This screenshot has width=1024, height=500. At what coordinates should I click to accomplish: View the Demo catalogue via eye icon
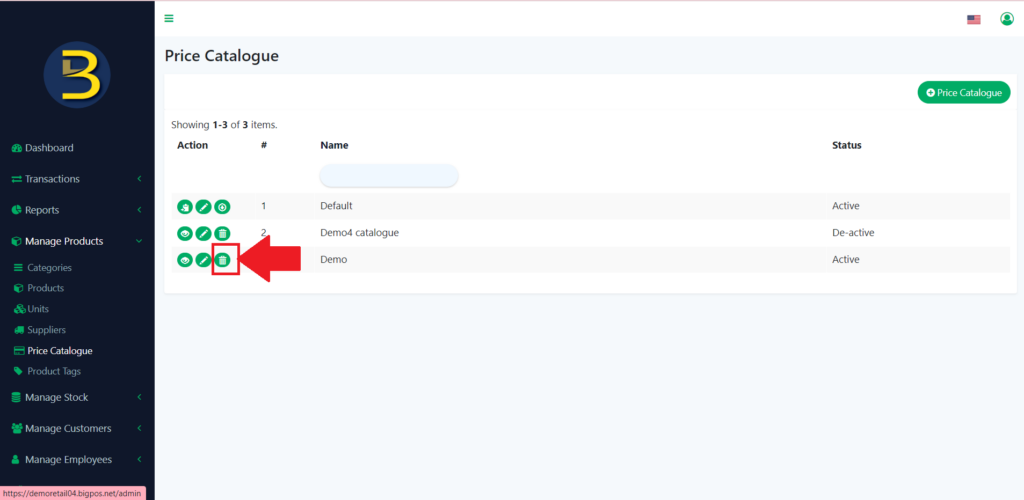click(x=185, y=260)
